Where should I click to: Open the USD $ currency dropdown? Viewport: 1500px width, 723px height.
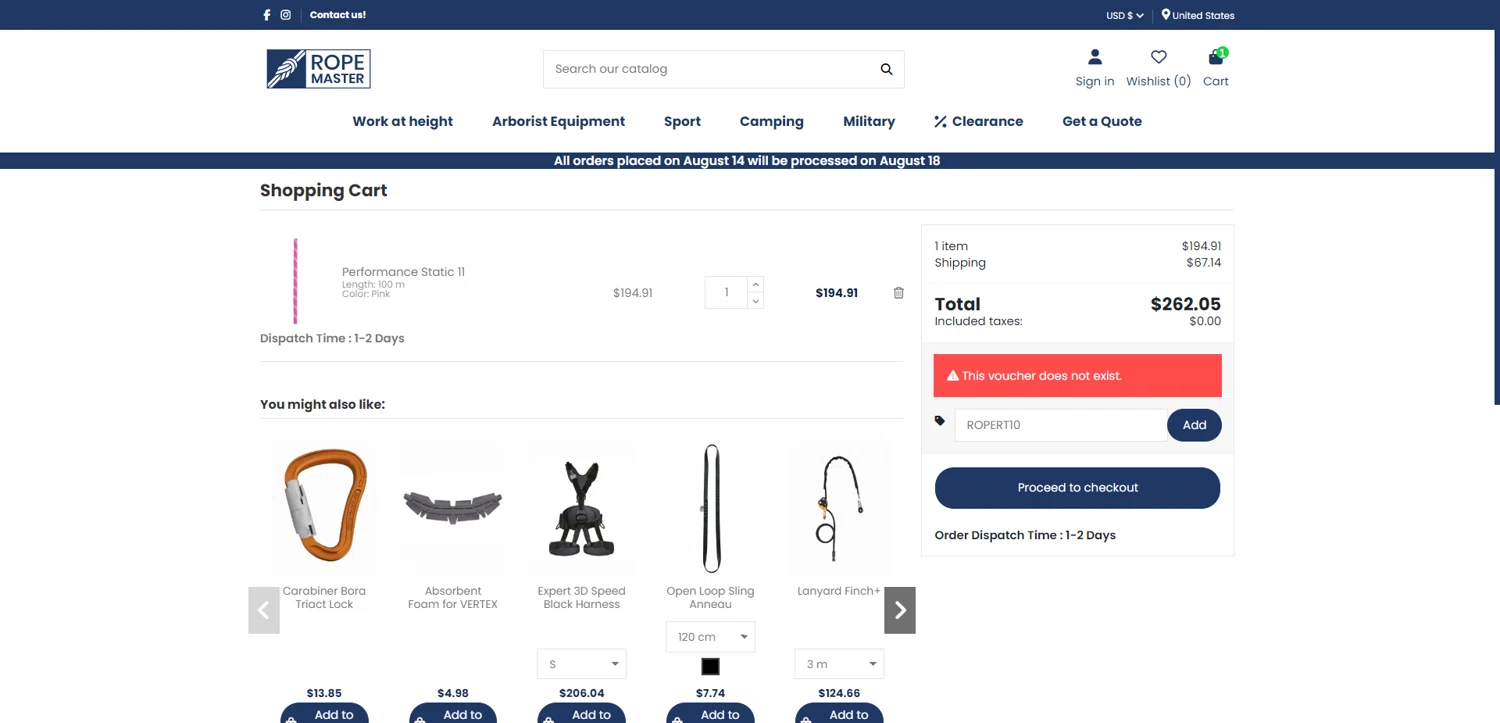coord(1125,15)
